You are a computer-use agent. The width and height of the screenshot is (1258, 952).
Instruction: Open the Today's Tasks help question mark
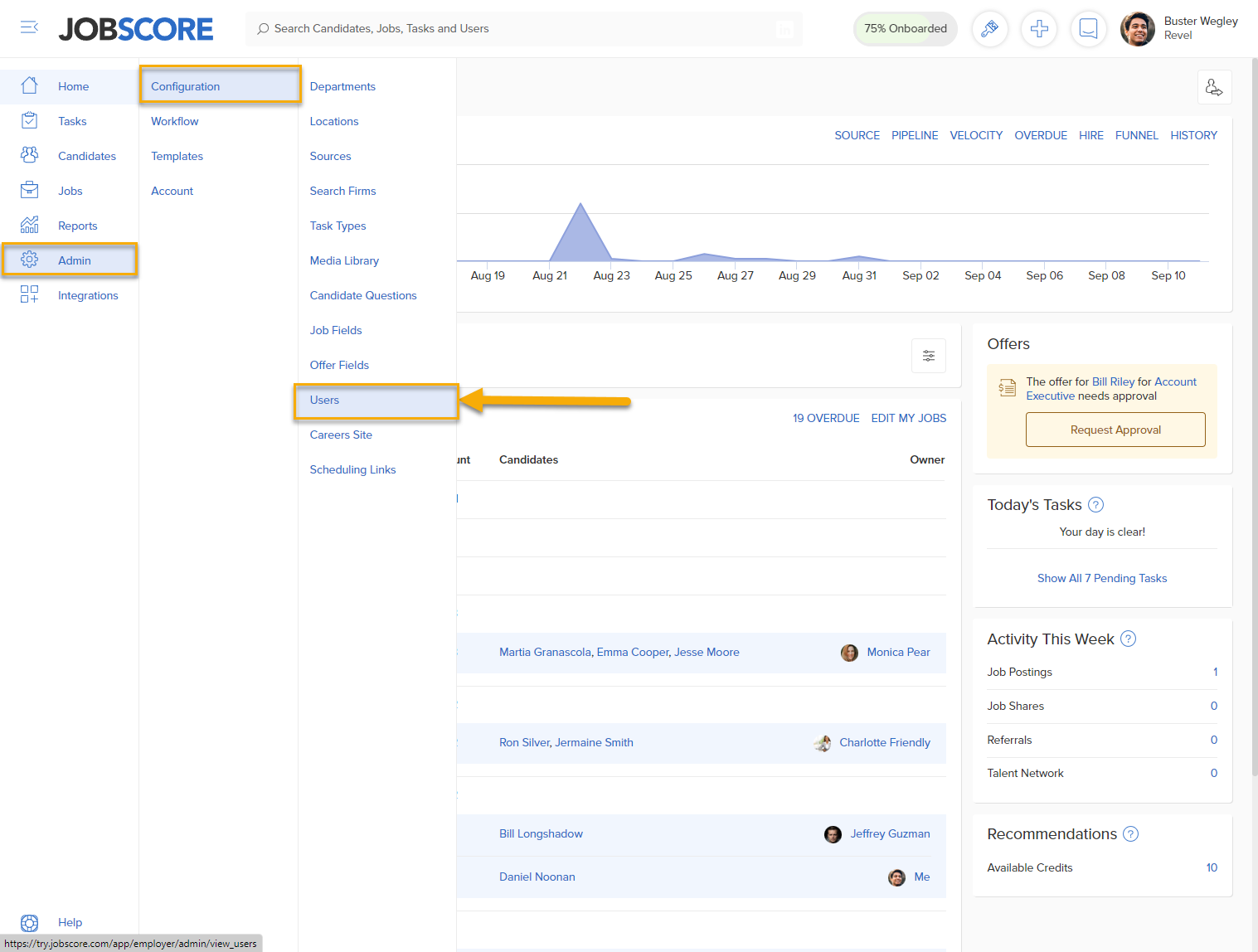tap(1095, 504)
